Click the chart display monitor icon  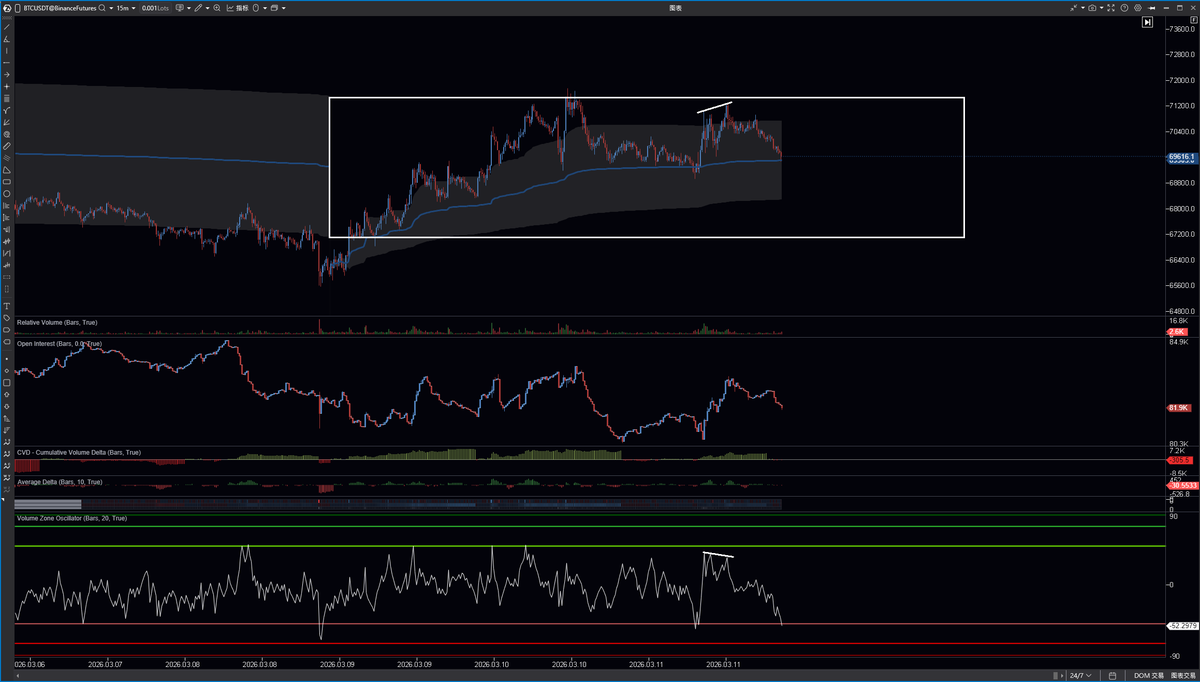coord(180,7)
